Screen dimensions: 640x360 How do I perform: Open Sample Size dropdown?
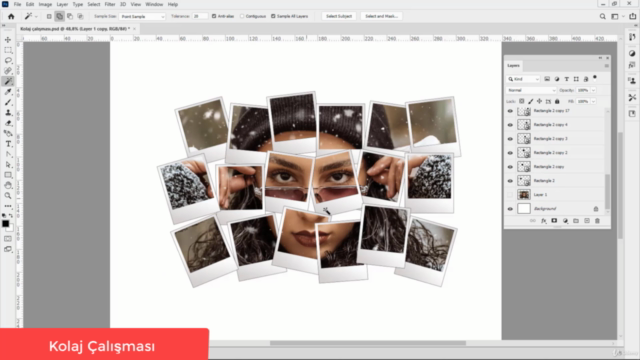point(142,16)
